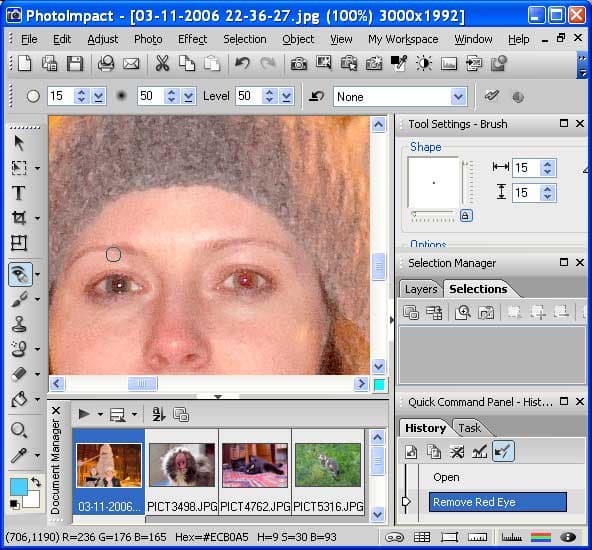
Task: Toggle the ruler icon in status bar
Action: [477, 537]
